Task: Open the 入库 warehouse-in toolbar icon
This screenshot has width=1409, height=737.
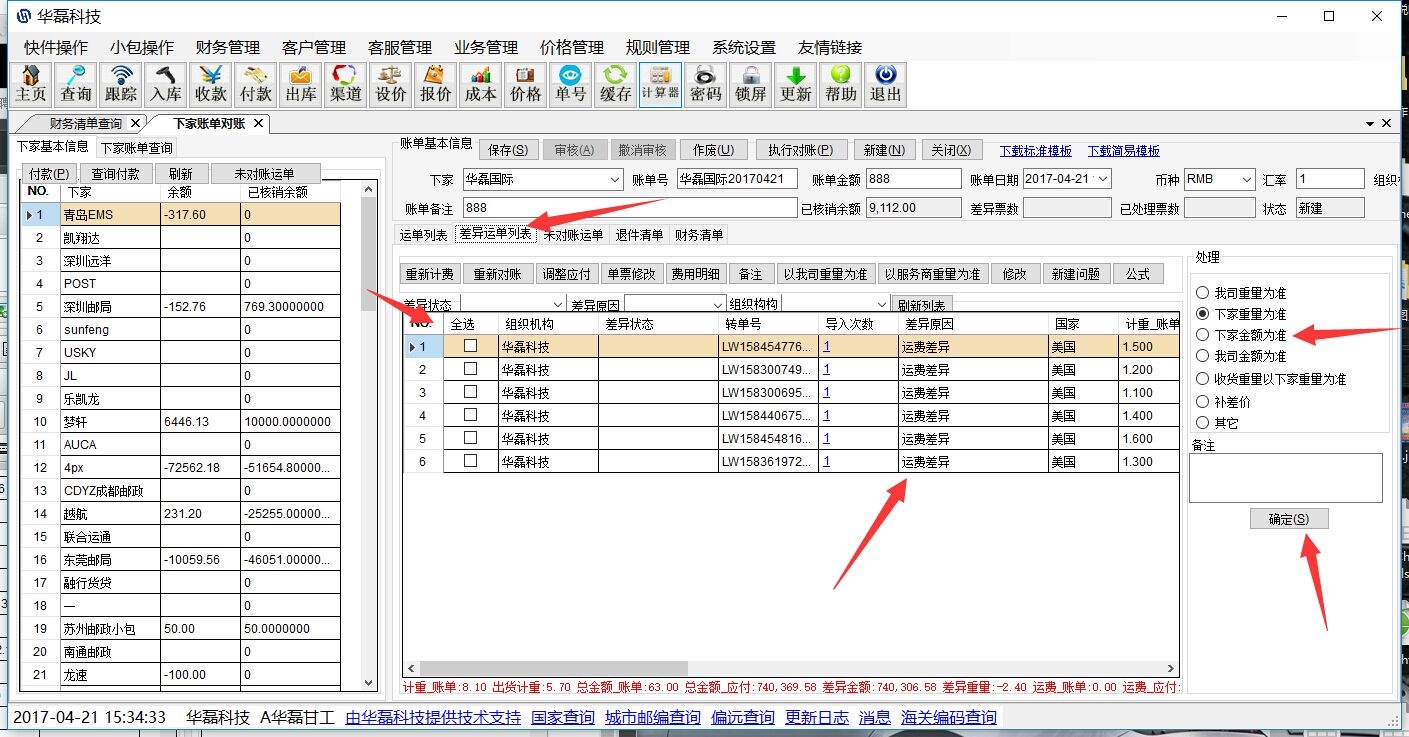Action: (166, 84)
